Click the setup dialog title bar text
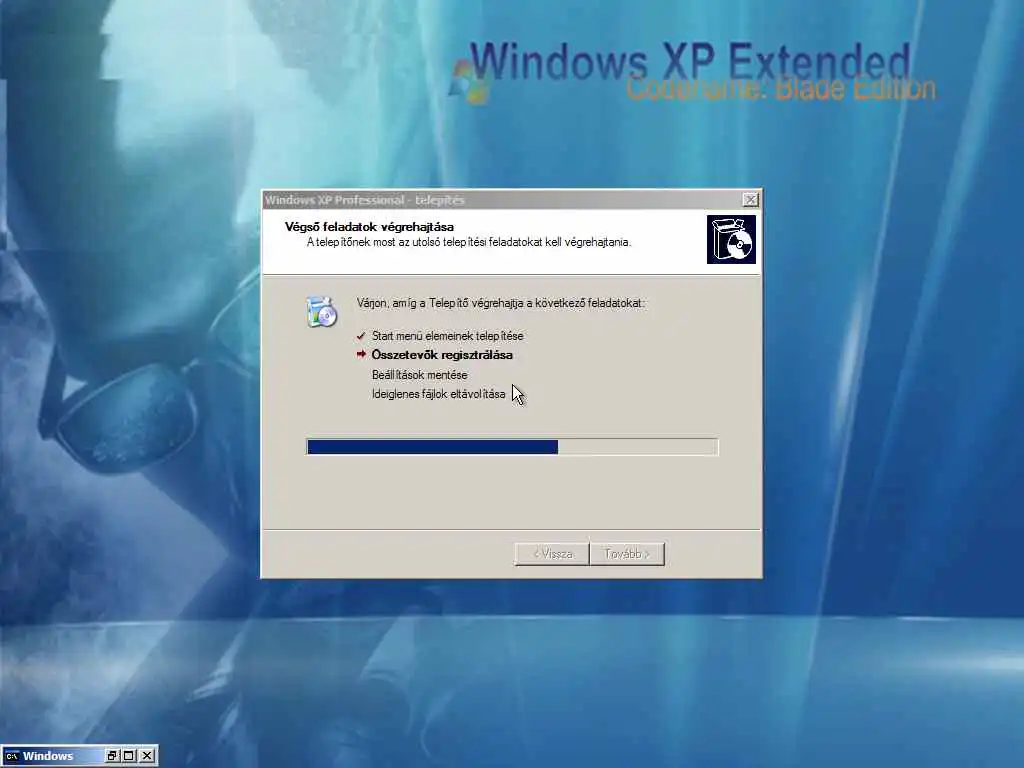This screenshot has height=768, width=1024. pyautogui.click(x=364, y=200)
